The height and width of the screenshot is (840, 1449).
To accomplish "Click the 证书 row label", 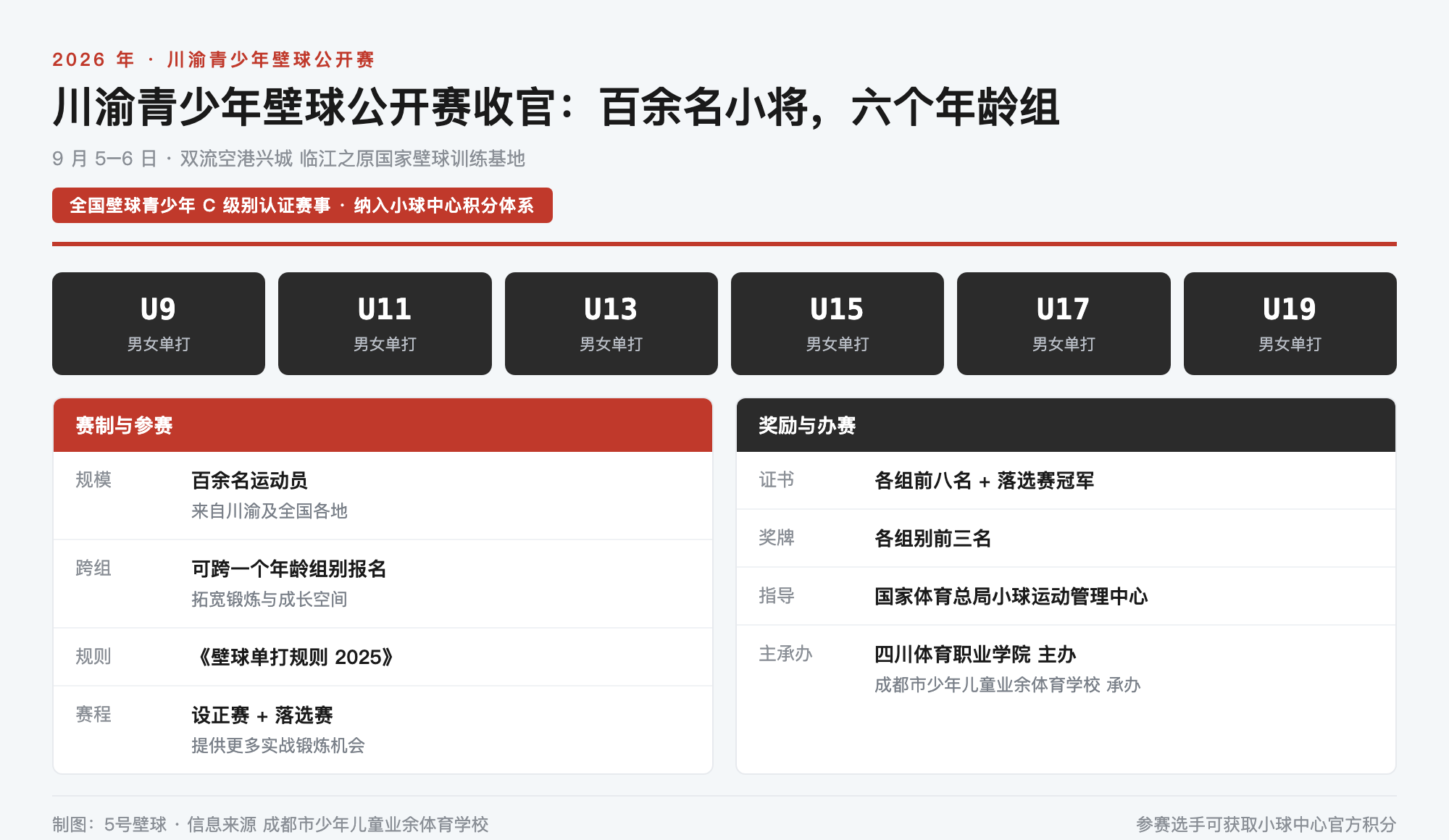I will (x=777, y=480).
